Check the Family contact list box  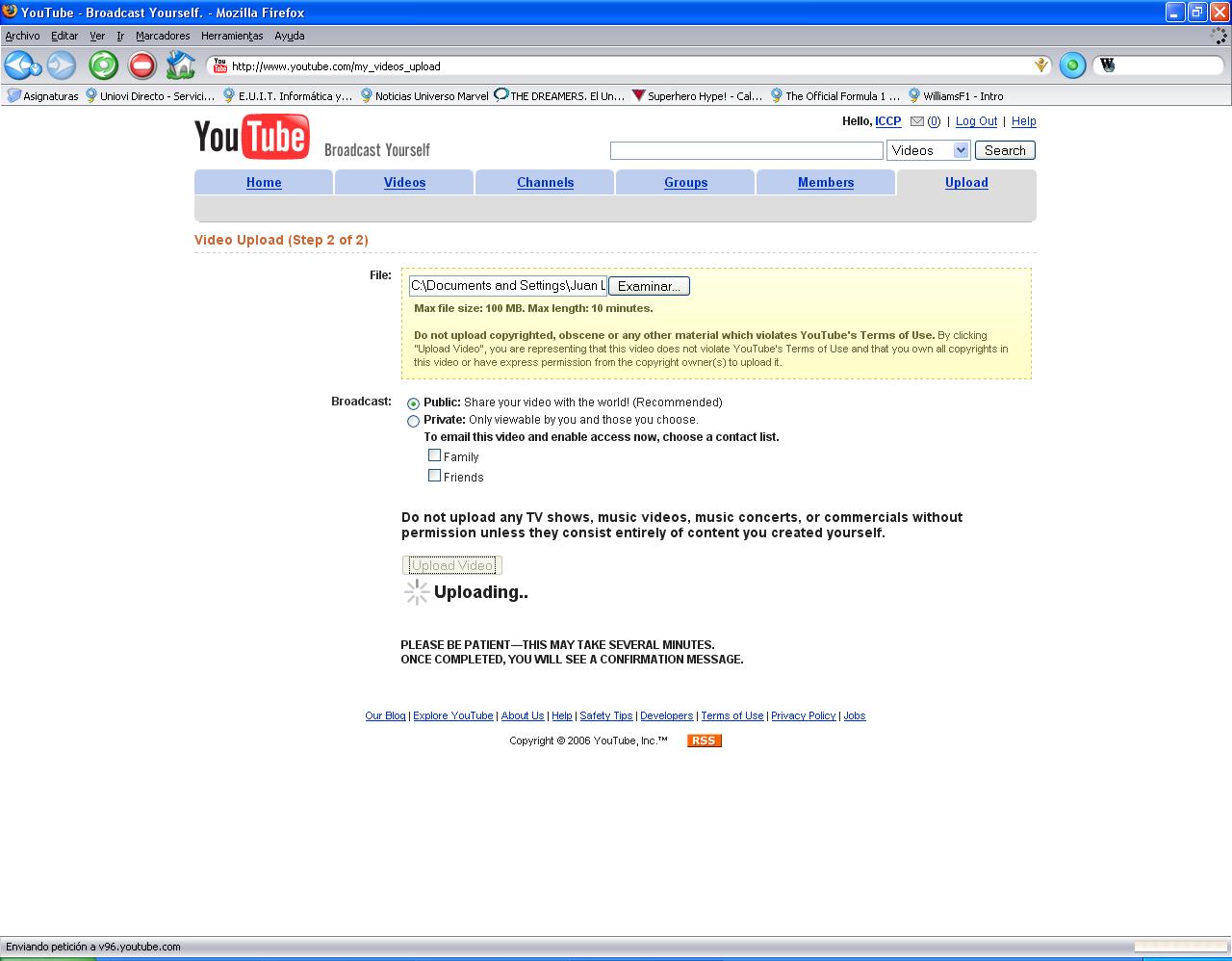[434, 455]
